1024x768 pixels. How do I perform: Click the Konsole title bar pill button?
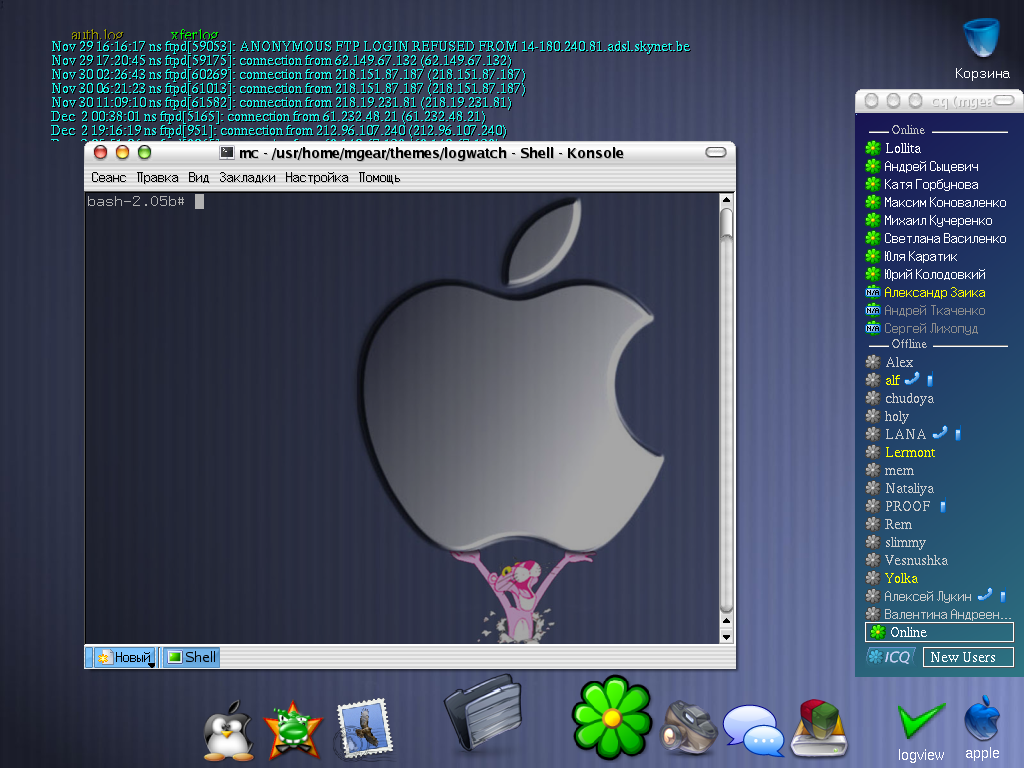pyautogui.click(x=716, y=152)
